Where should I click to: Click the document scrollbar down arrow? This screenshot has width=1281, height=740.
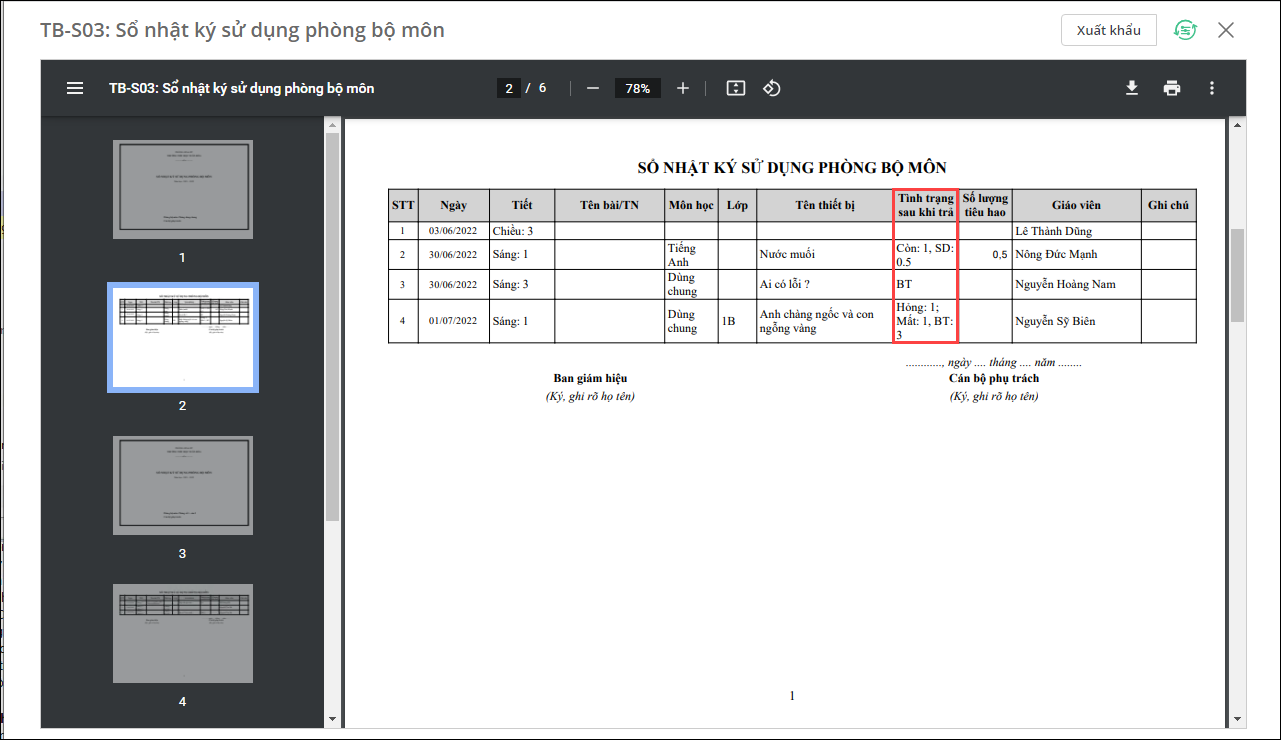tap(1237, 719)
